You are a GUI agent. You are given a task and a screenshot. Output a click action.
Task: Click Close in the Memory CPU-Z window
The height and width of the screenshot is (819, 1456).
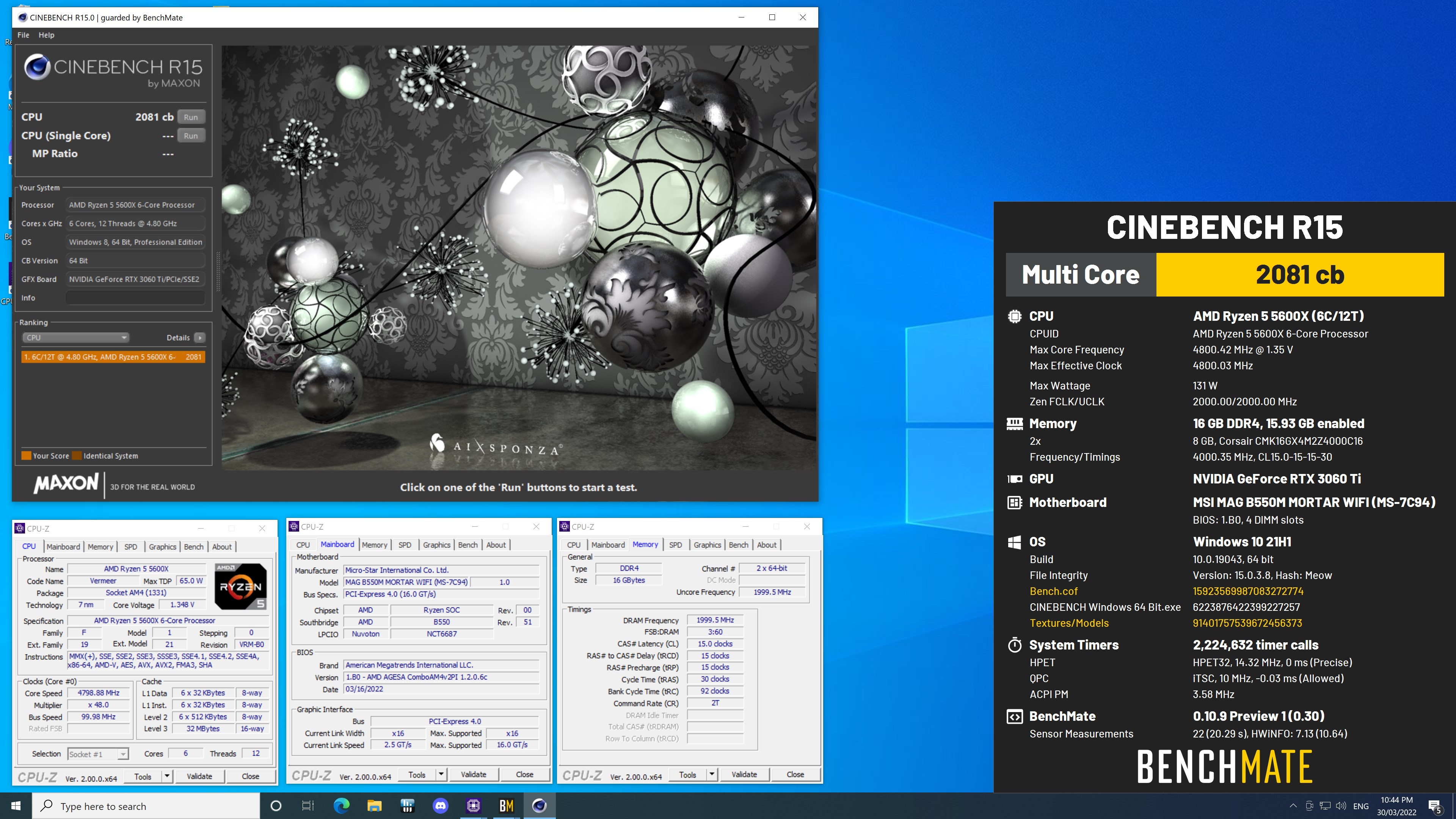[x=795, y=774]
